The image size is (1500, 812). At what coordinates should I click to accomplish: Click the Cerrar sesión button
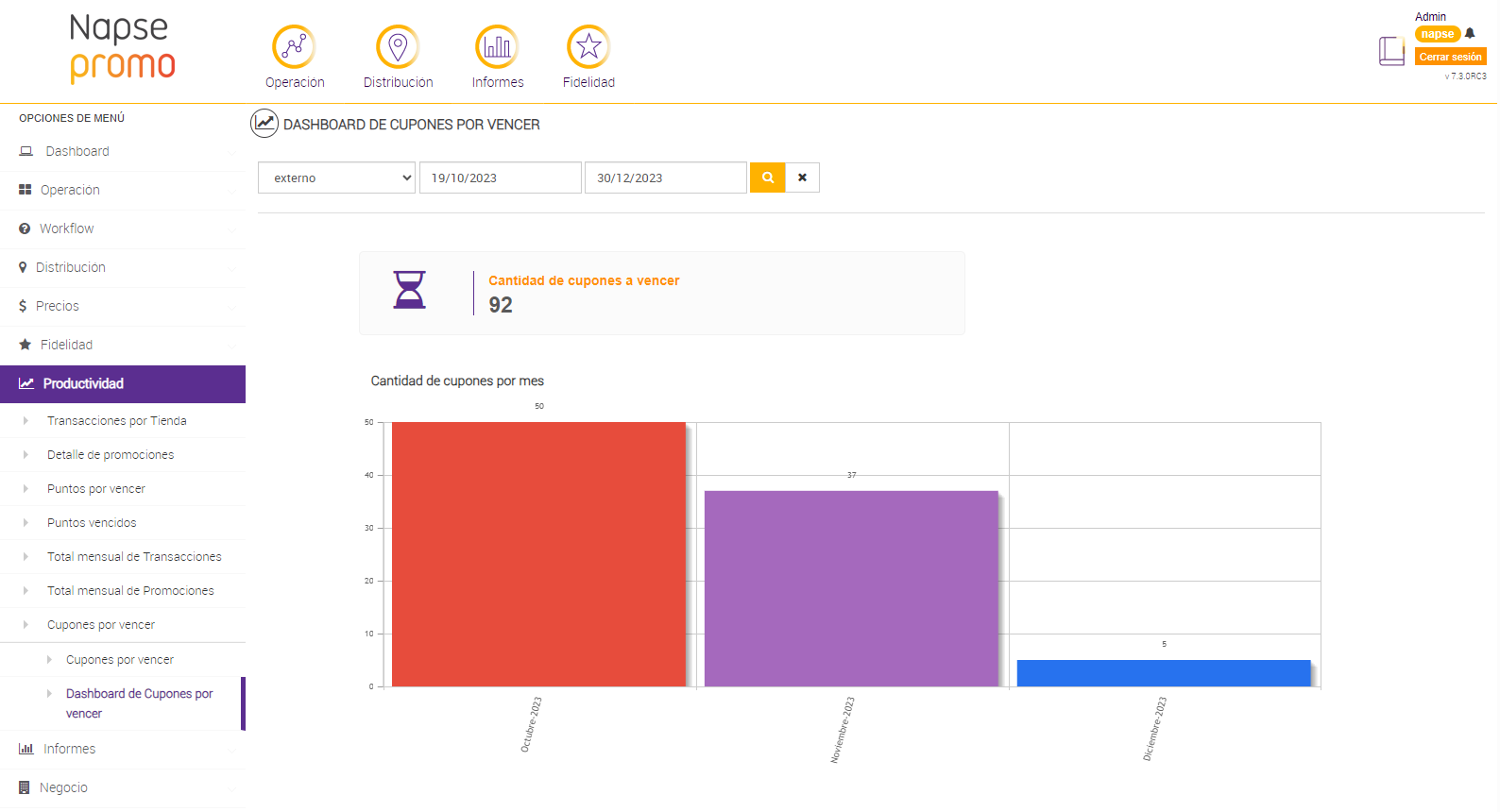[x=1450, y=57]
